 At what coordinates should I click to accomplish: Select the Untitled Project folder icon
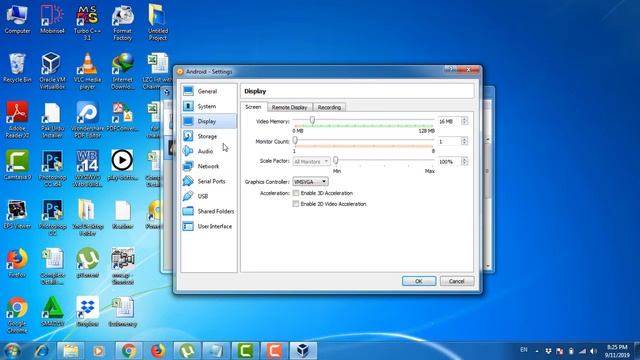158,23
